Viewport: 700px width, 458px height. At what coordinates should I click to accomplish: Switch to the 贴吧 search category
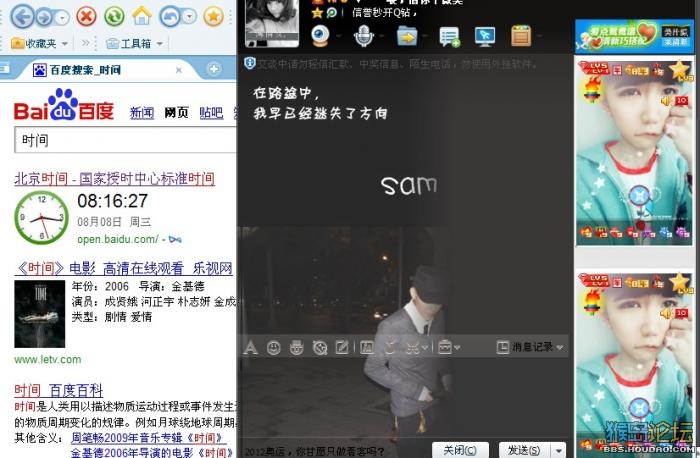(211, 112)
